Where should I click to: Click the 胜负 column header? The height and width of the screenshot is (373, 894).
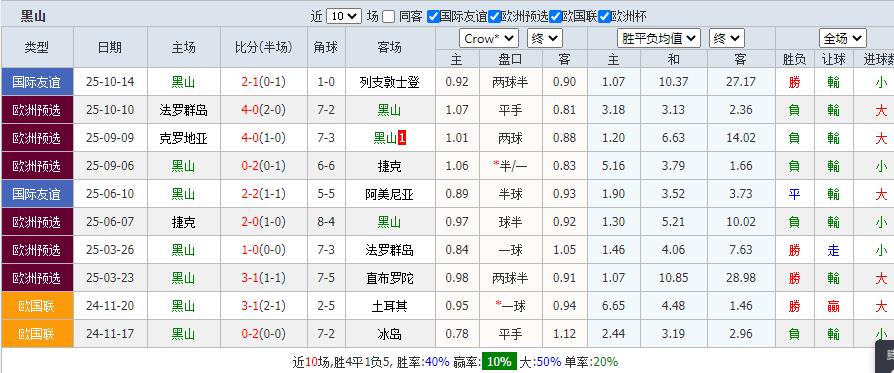(794, 59)
